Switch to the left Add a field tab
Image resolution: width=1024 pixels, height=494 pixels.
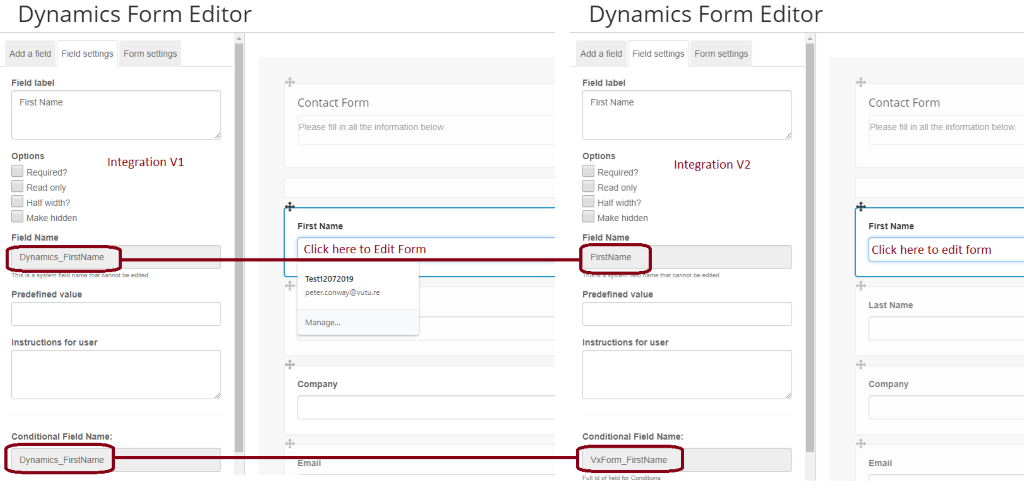[x=30, y=54]
